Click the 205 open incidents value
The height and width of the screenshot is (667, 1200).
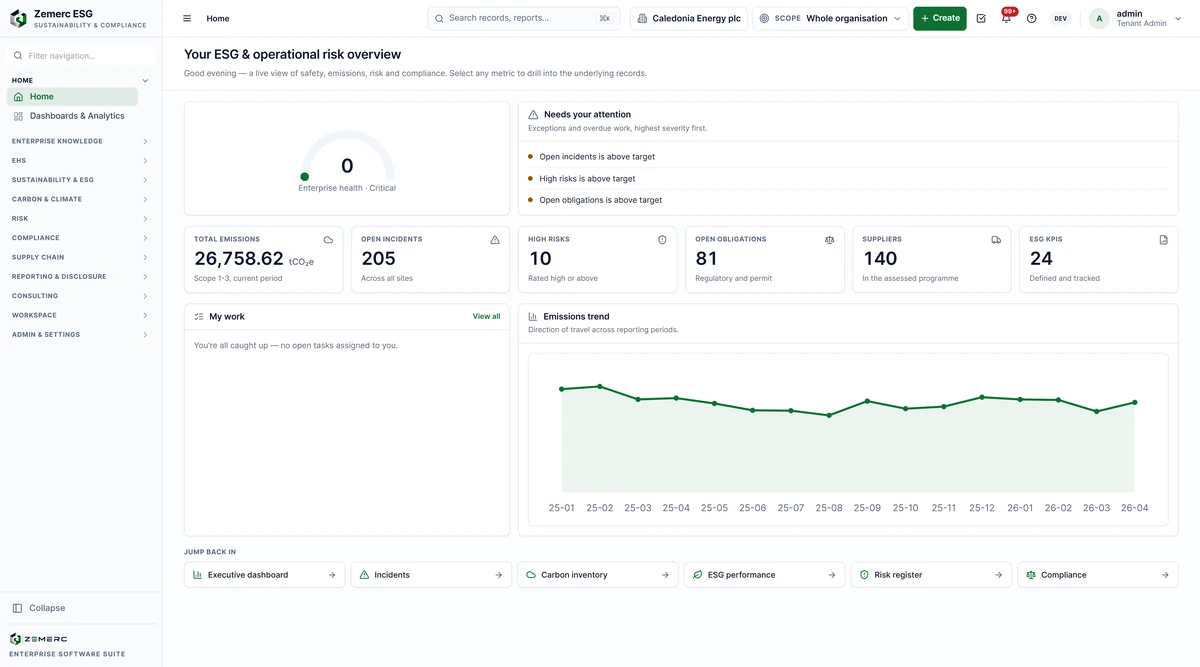pyautogui.click(x=378, y=259)
